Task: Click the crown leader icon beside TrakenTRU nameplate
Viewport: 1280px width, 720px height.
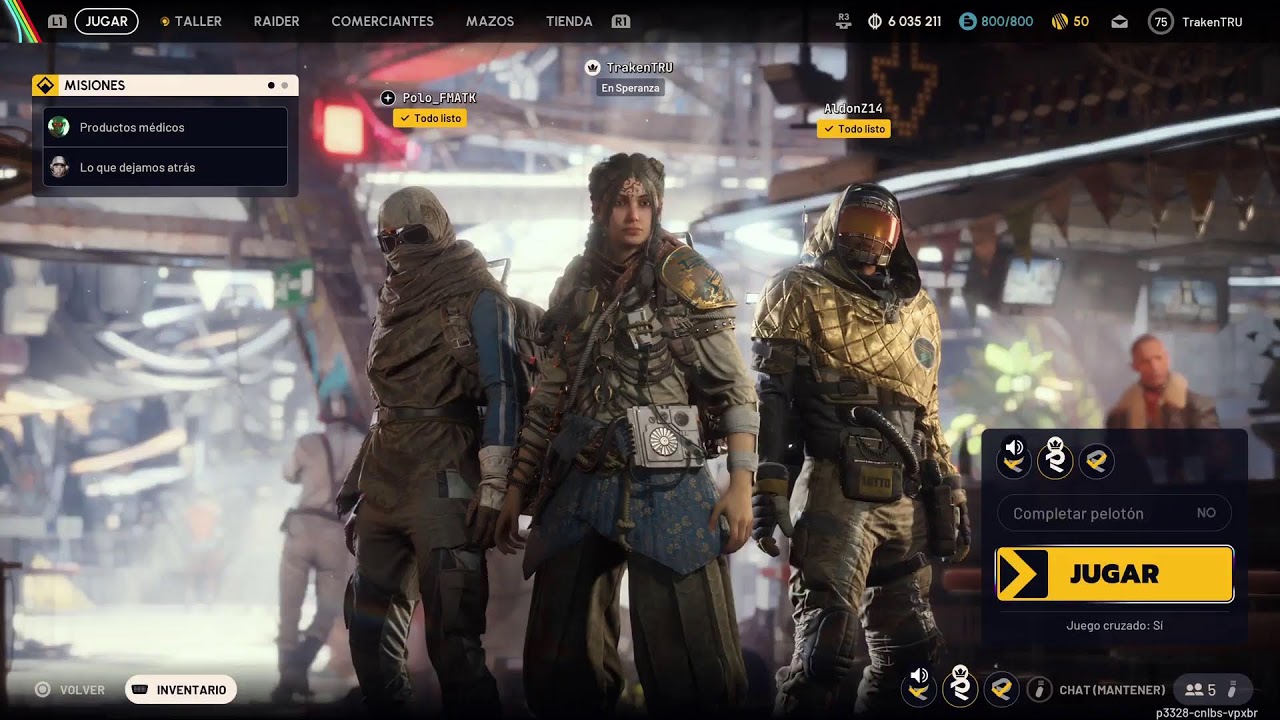Action: point(592,67)
